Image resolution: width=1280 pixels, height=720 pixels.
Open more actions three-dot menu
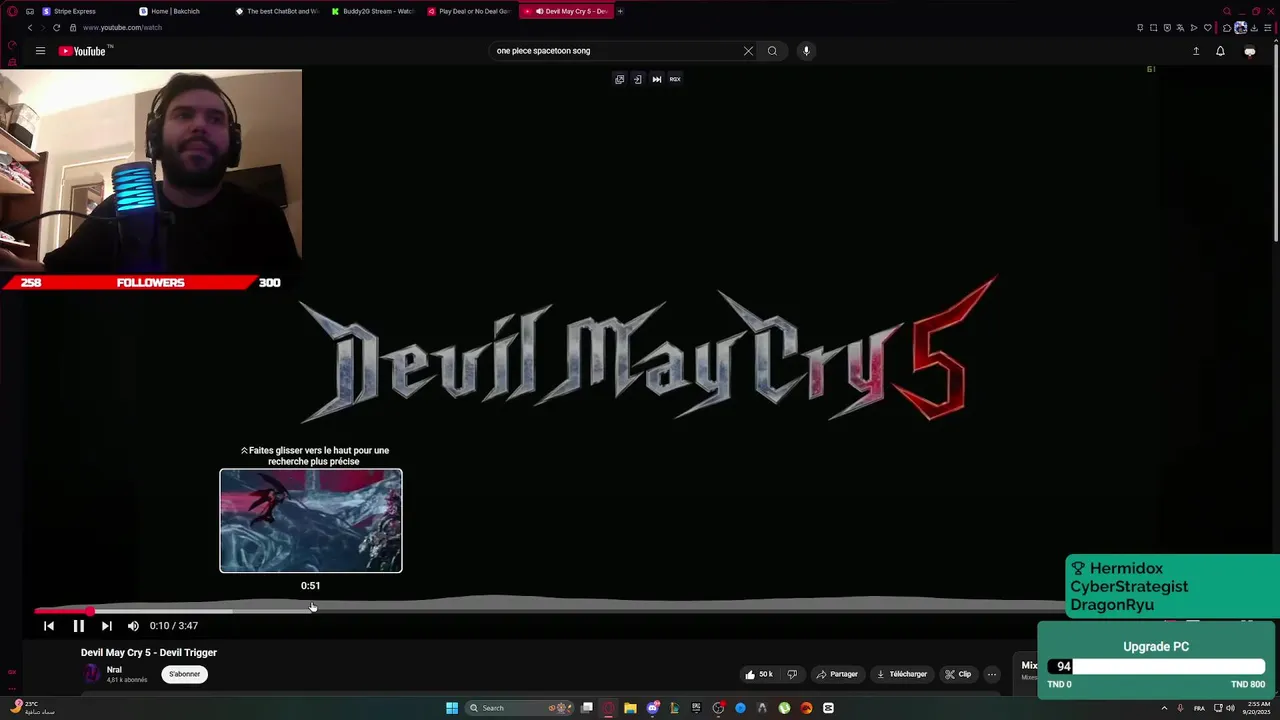(992, 674)
